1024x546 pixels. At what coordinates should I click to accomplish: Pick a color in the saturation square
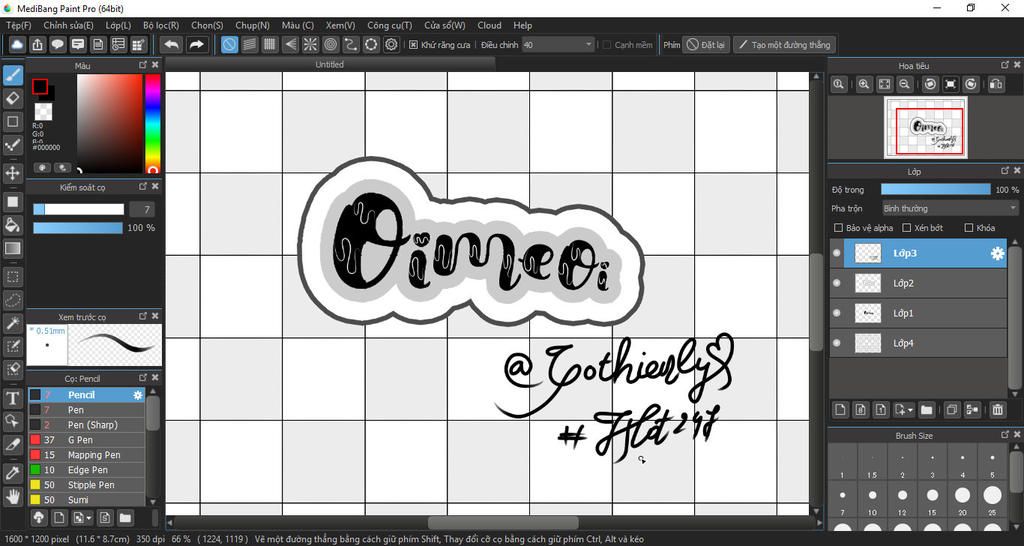[x=109, y=123]
